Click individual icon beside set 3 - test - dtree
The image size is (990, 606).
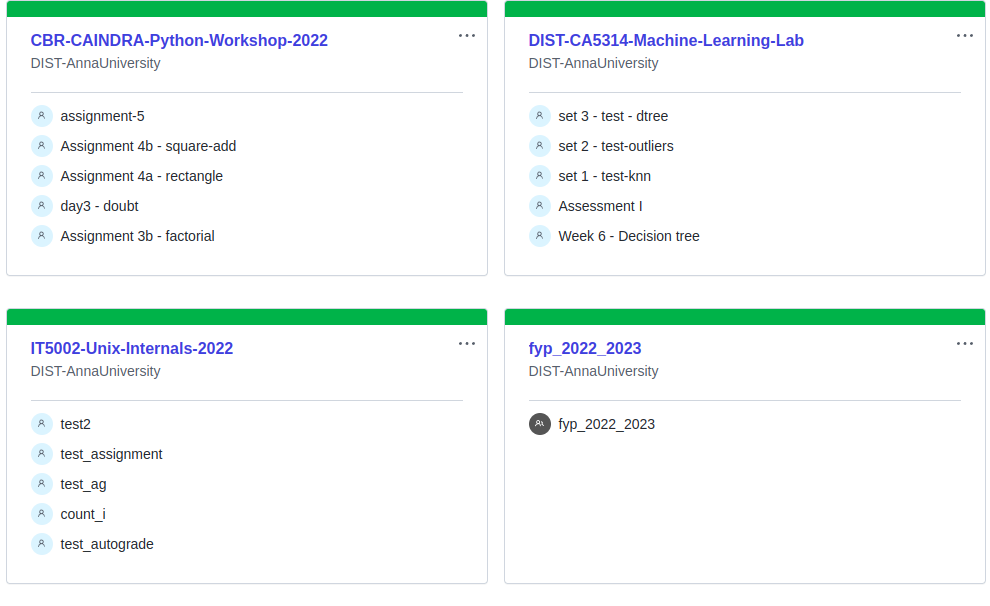[540, 116]
